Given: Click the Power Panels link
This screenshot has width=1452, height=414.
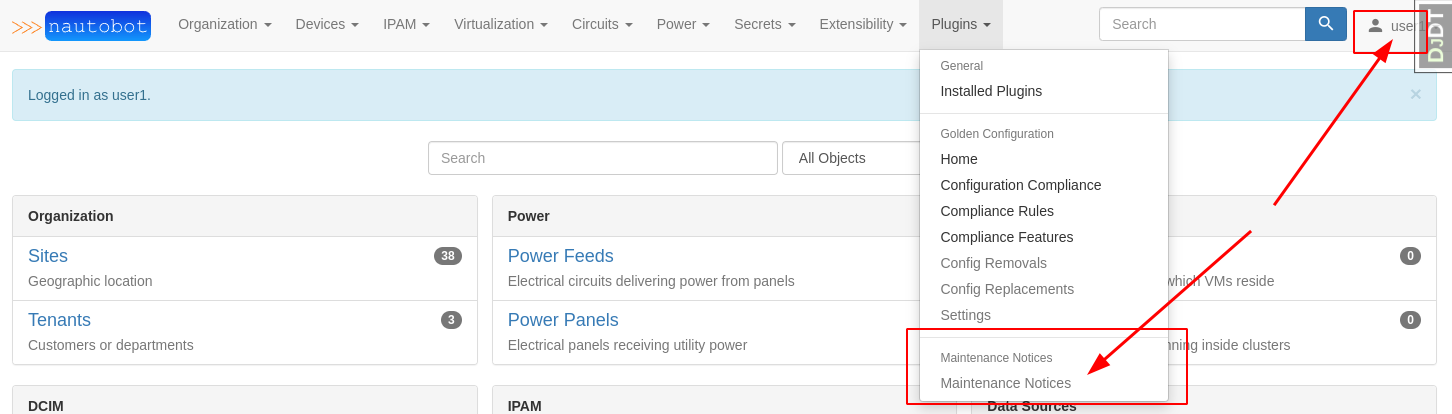Looking at the screenshot, I should tap(563, 320).
